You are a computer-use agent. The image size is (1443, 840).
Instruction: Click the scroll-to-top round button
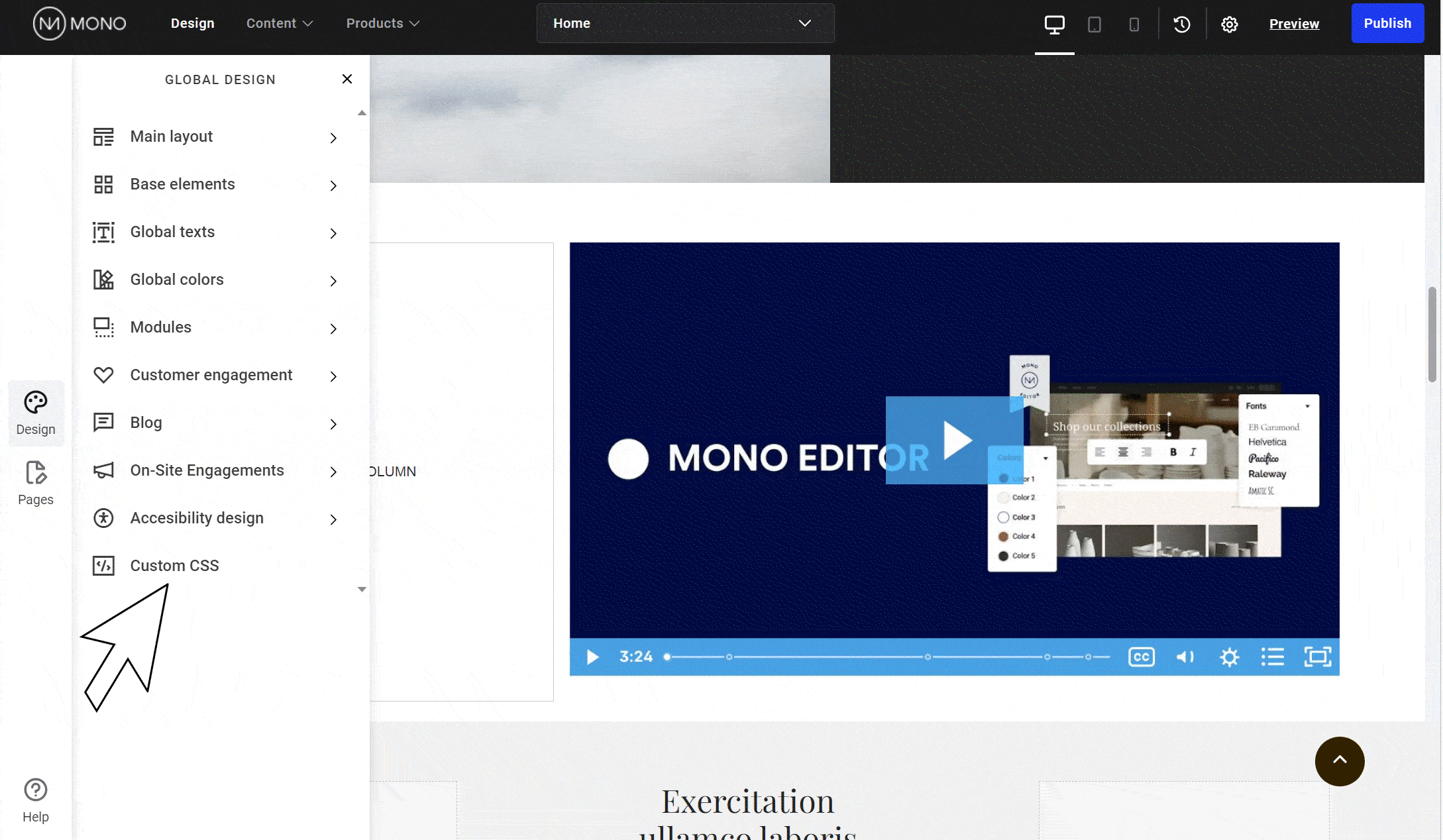[1339, 761]
